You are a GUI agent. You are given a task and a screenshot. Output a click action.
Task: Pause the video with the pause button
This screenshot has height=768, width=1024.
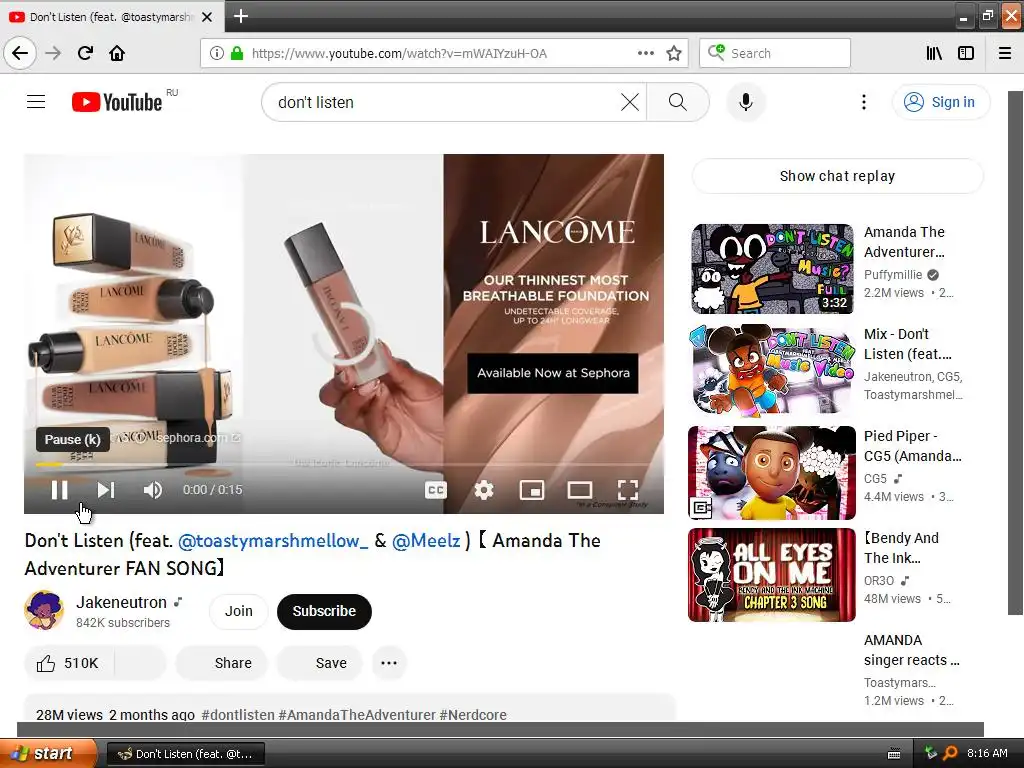[x=59, y=490]
